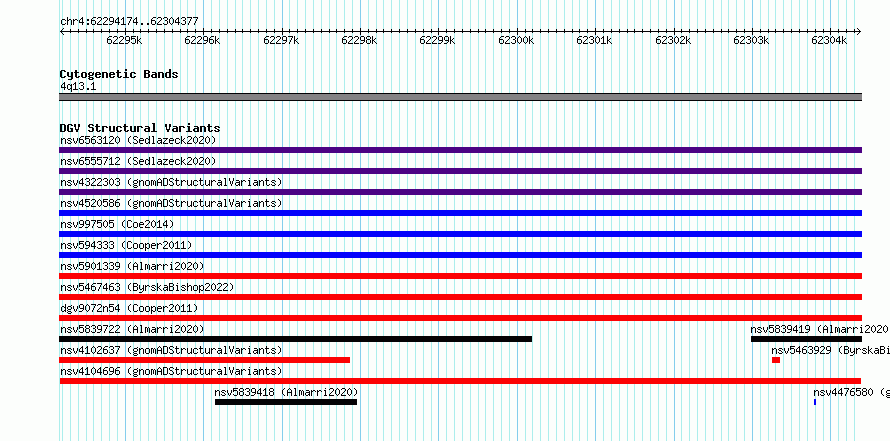Click the 62299k ruler tick label
Viewport: 890px width, 441px height.
[x=438, y=40]
